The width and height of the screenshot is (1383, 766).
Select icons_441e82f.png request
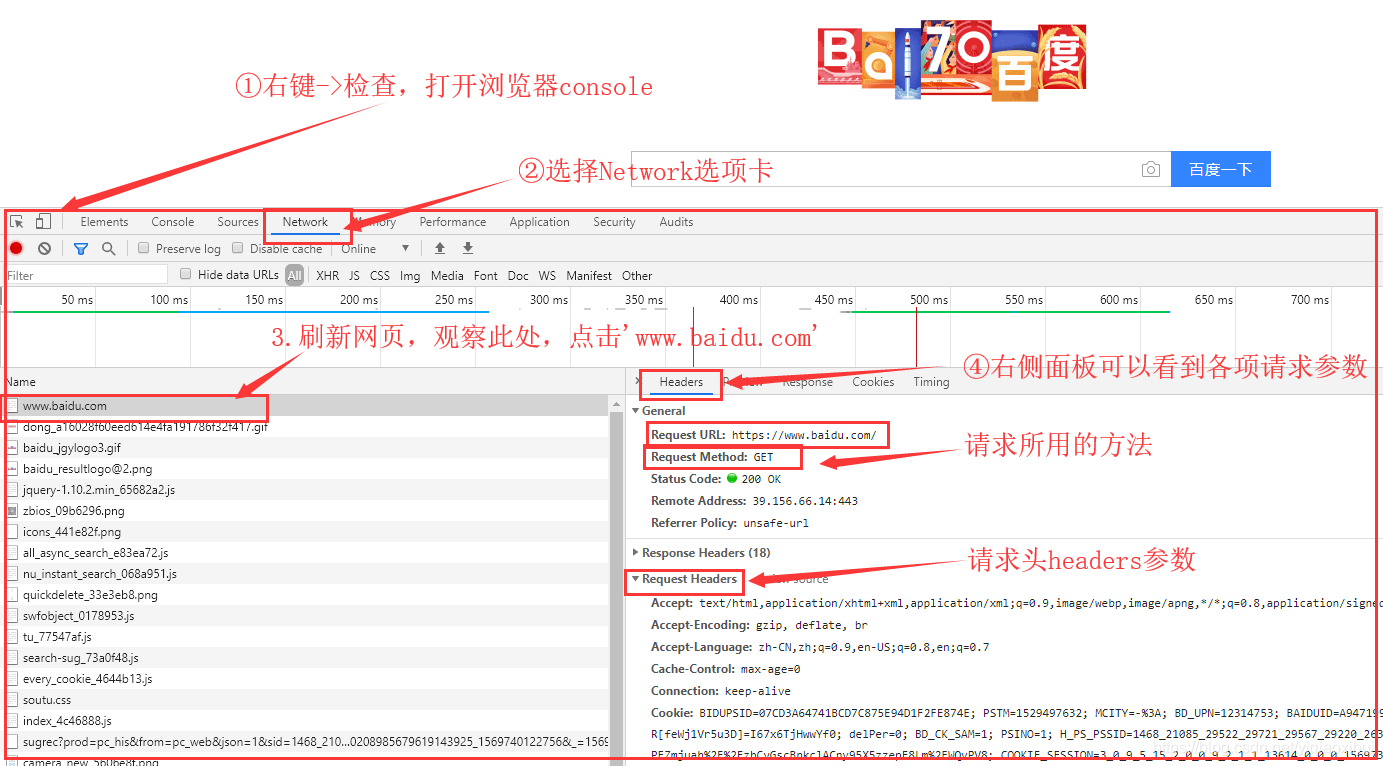tap(305, 532)
